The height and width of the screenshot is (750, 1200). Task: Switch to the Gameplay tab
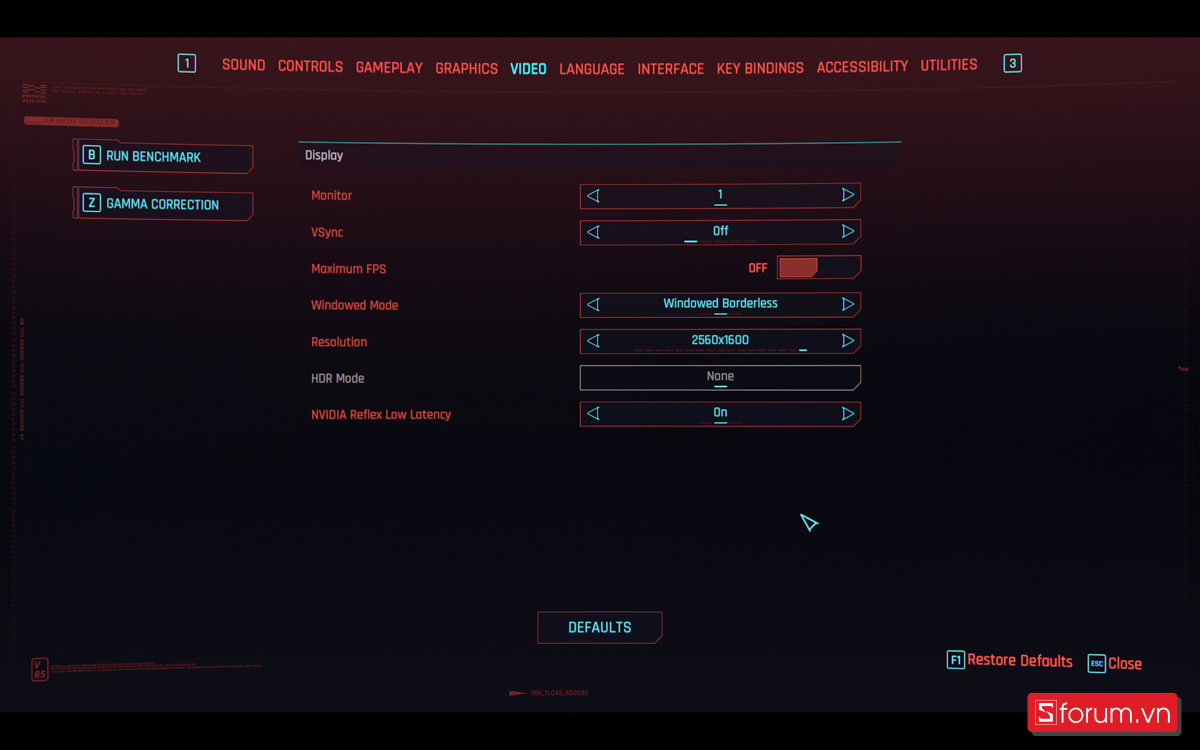click(x=389, y=68)
